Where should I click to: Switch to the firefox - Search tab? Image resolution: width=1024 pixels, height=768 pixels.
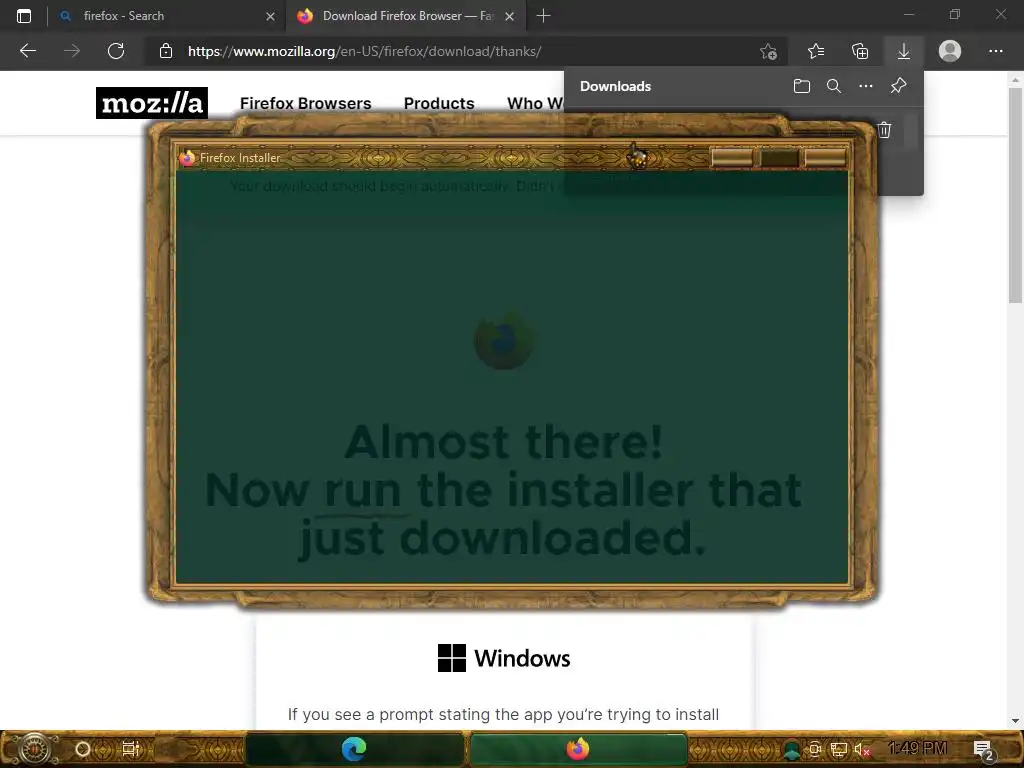pyautogui.click(x=167, y=16)
